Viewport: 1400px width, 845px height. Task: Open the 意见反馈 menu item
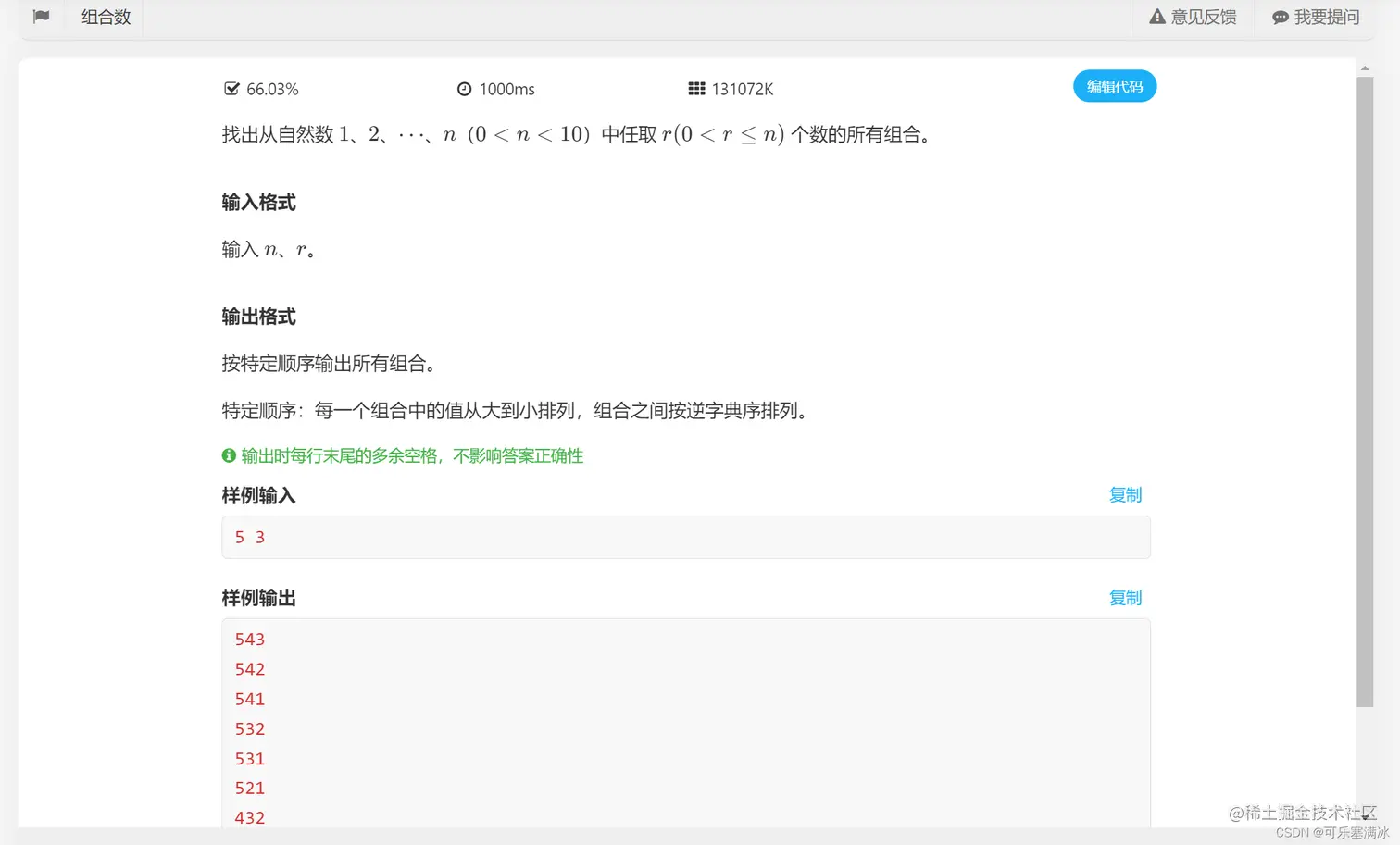click(x=1193, y=16)
